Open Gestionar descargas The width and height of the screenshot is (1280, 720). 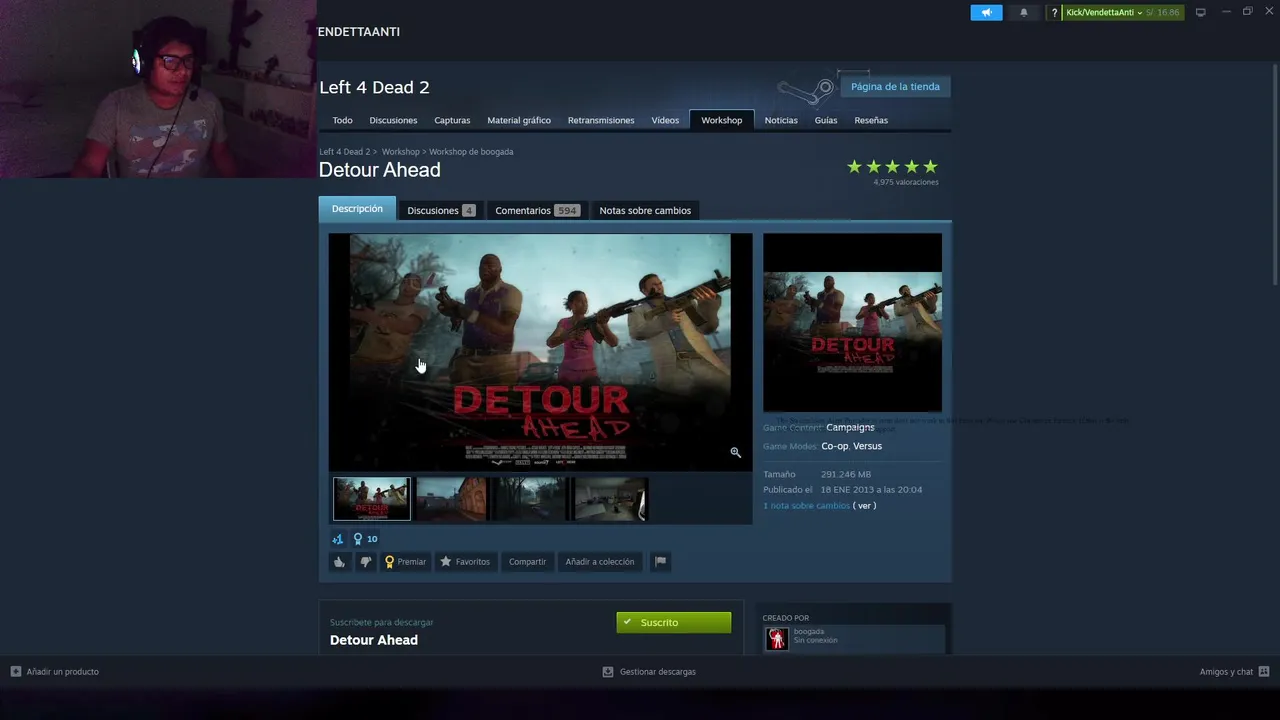pos(657,672)
